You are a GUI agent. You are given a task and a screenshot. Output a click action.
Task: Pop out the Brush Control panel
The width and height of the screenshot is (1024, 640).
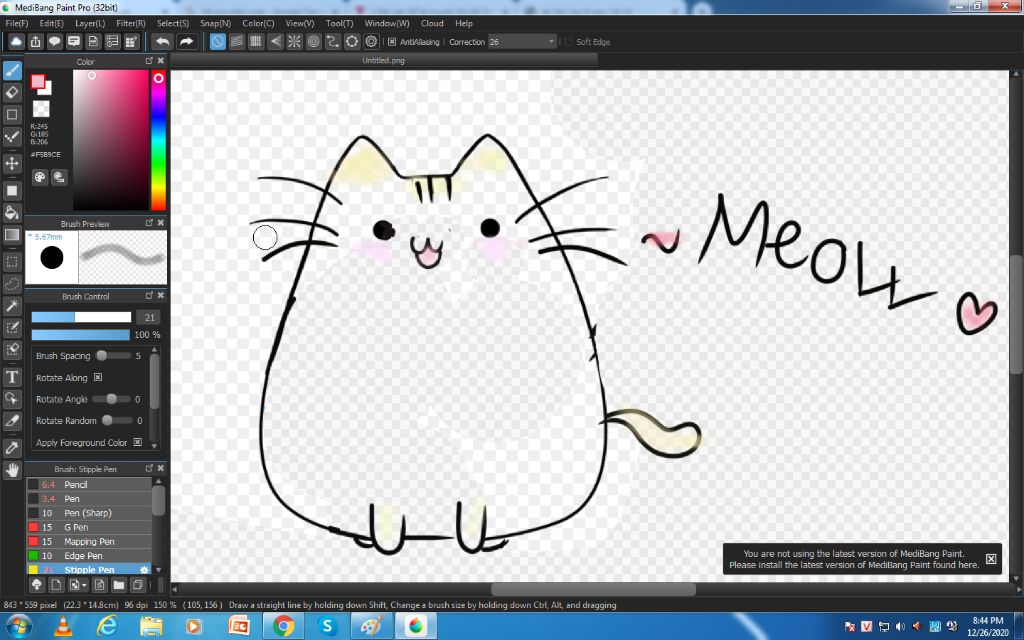click(x=149, y=295)
